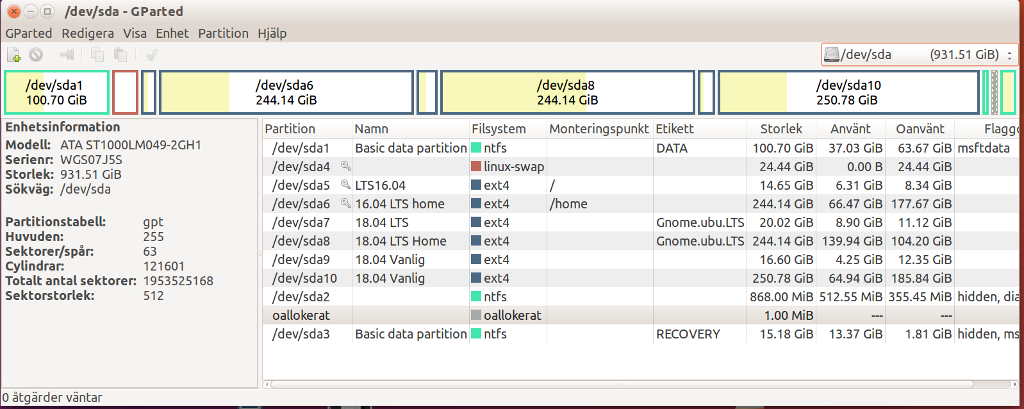Select the /dev/sda8 block in disk map

tap(567, 92)
